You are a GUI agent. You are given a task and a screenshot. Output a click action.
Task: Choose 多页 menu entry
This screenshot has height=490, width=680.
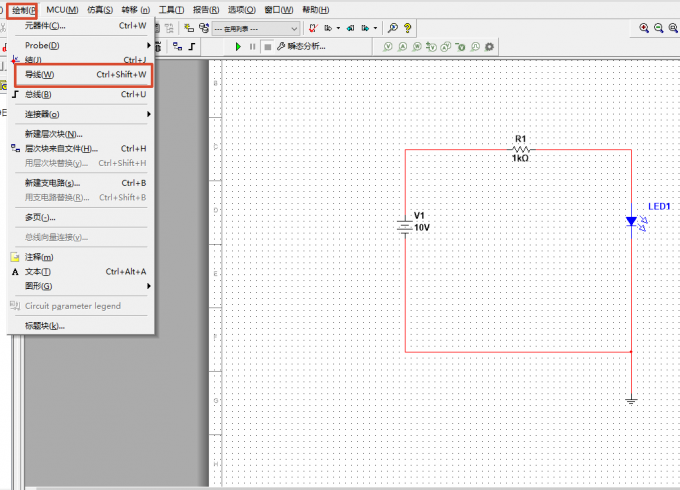(81, 217)
